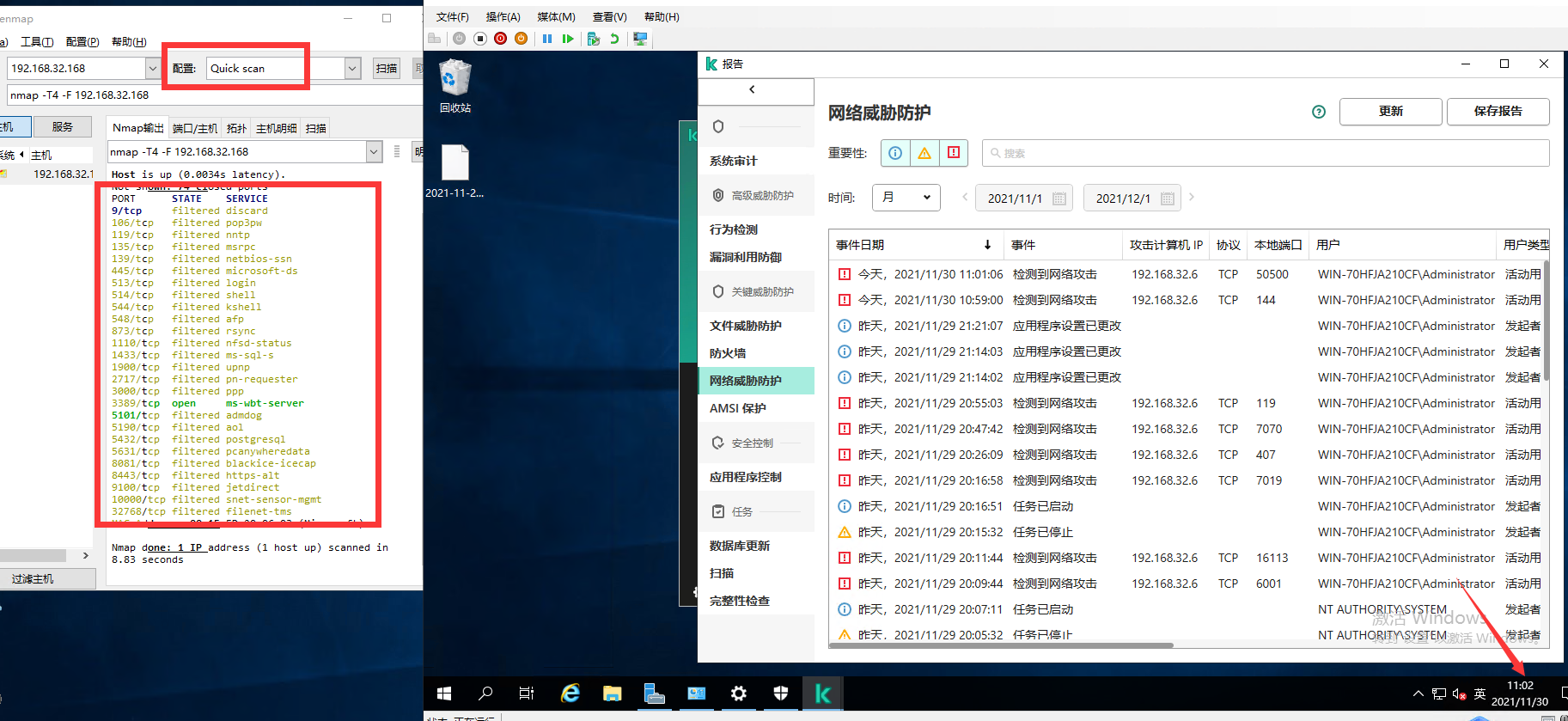Open taskbar search magnifier
This screenshot has width=1568, height=721.
tap(485, 694)
